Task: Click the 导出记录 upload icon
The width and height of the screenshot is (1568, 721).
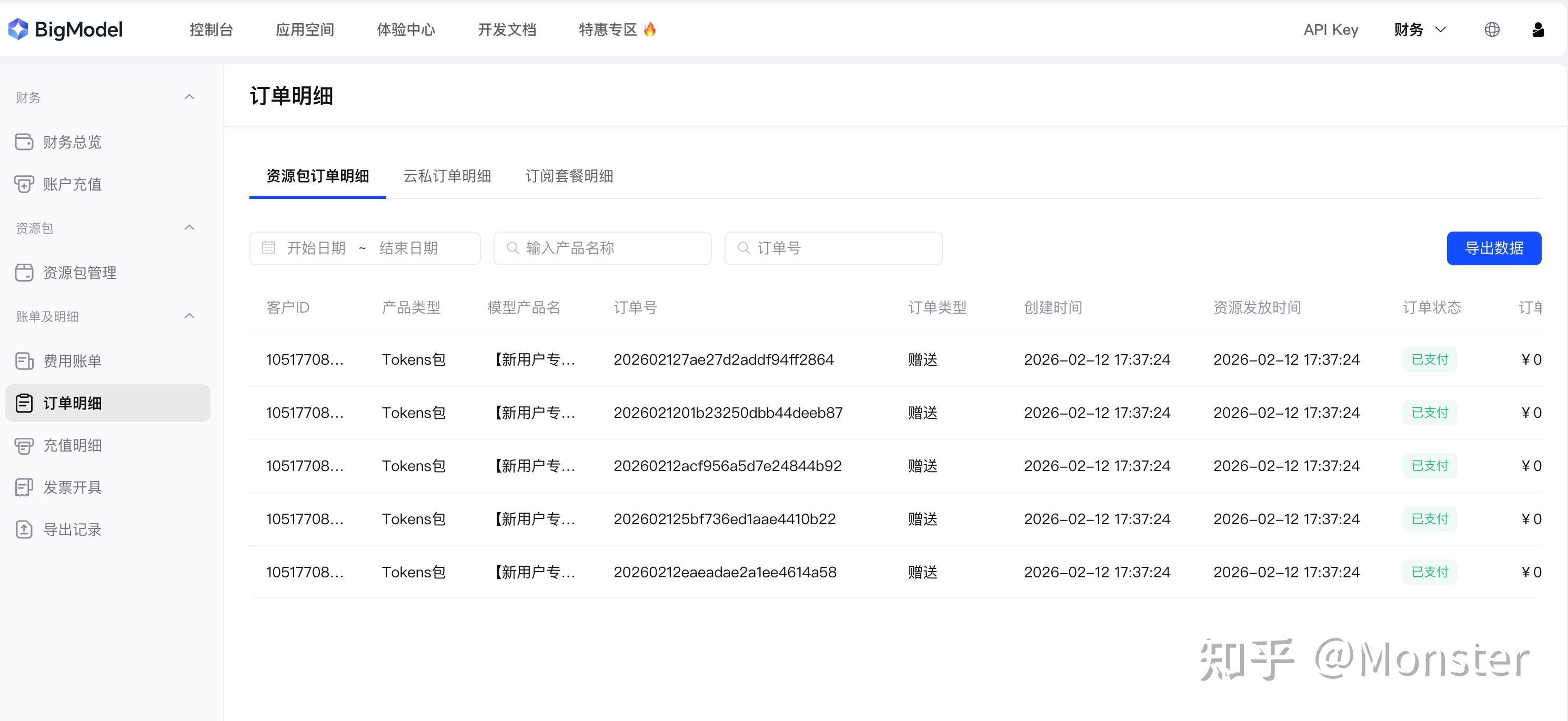Action: point(24,530)
